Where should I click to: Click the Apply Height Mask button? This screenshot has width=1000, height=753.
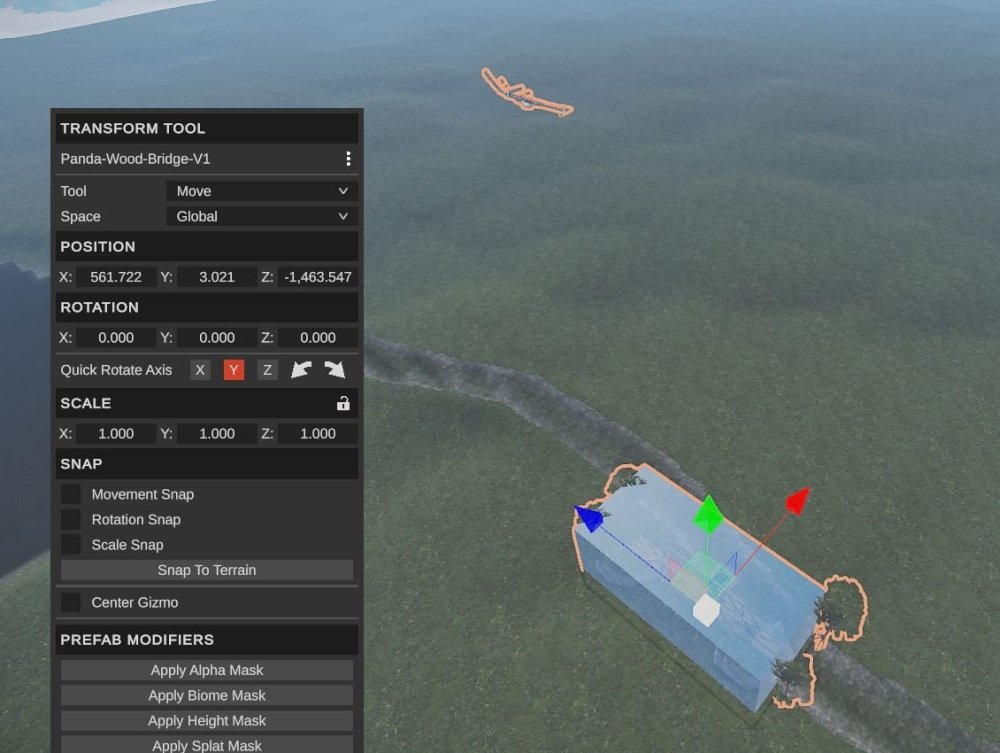coord(207,720)
